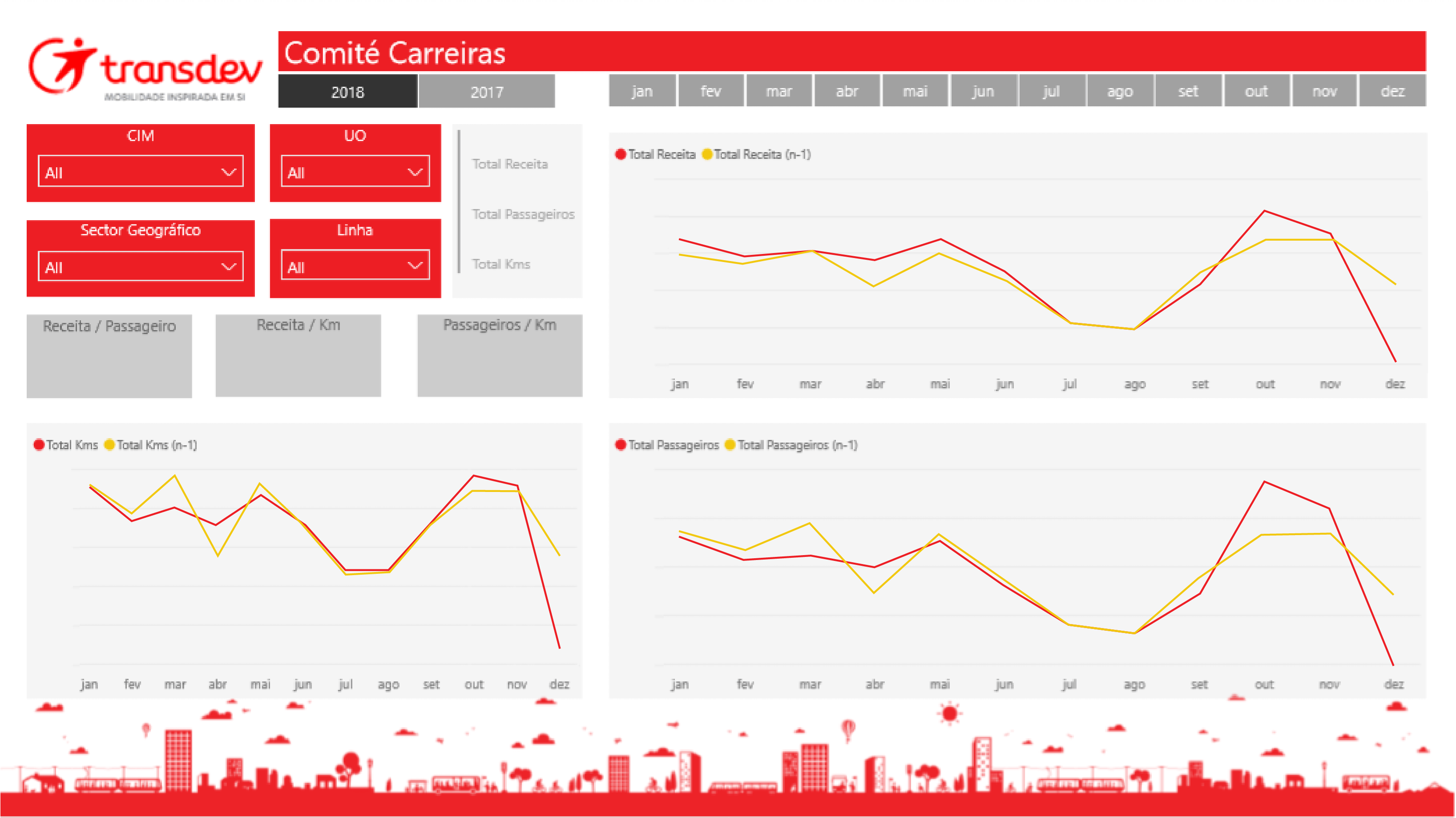Click the Passageiros / Km button

499,356
